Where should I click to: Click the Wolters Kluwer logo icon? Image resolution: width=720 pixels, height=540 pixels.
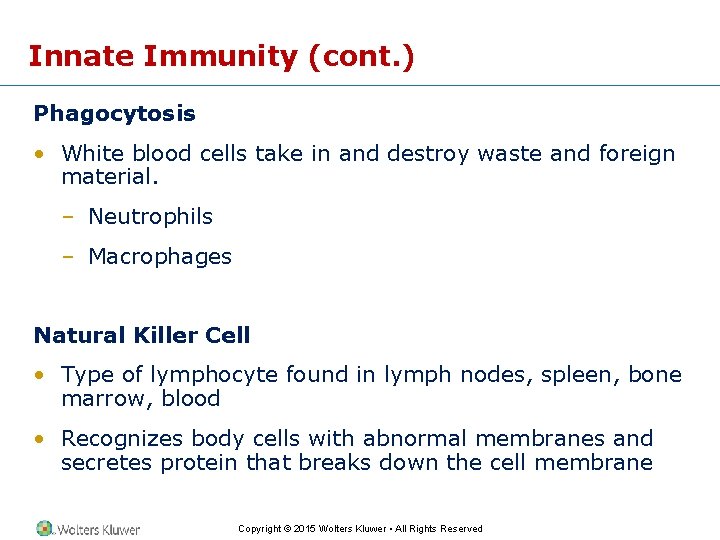pos(44,529)
